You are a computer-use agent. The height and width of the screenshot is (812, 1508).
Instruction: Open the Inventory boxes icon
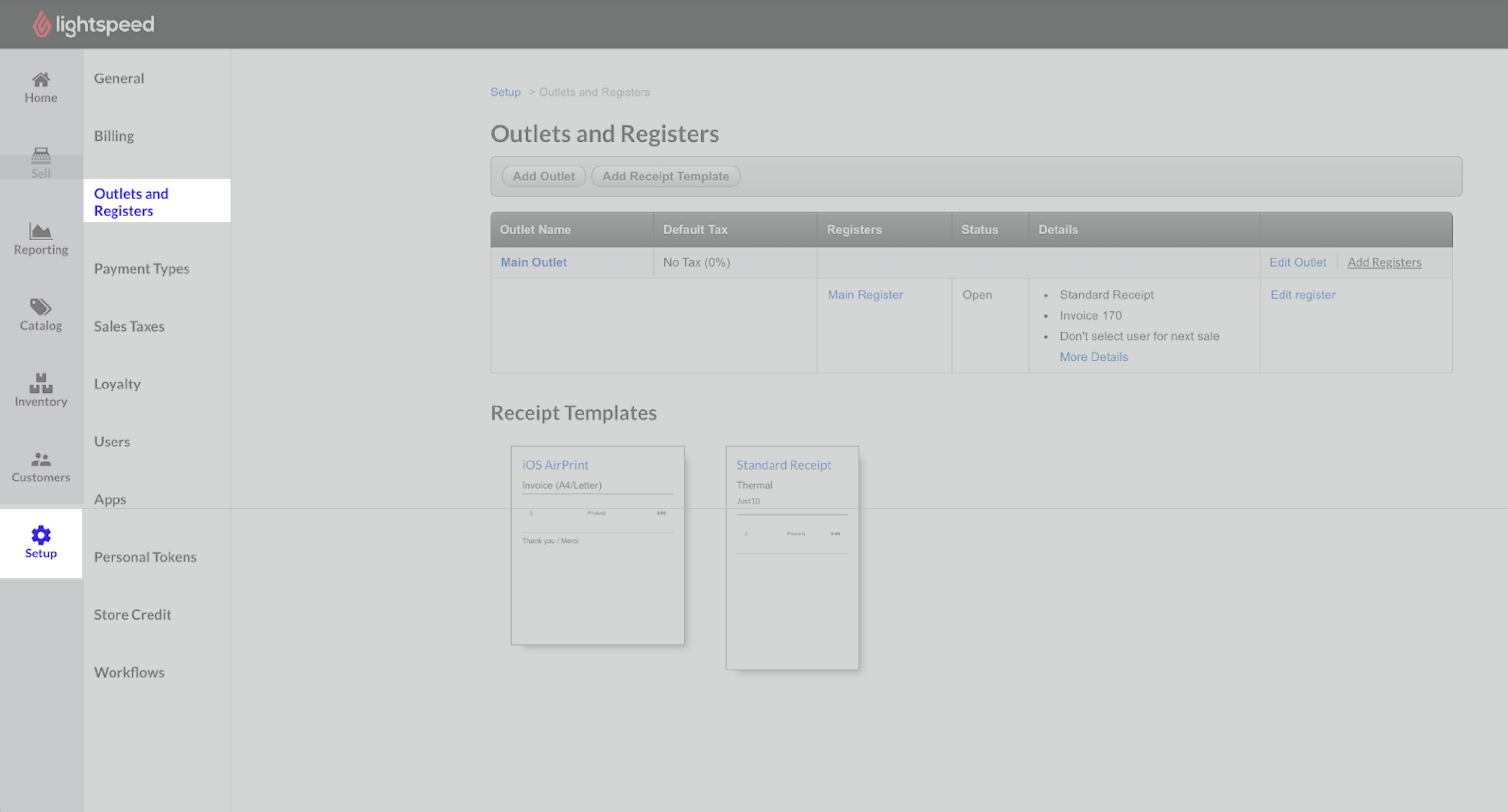tap(41, 383)
